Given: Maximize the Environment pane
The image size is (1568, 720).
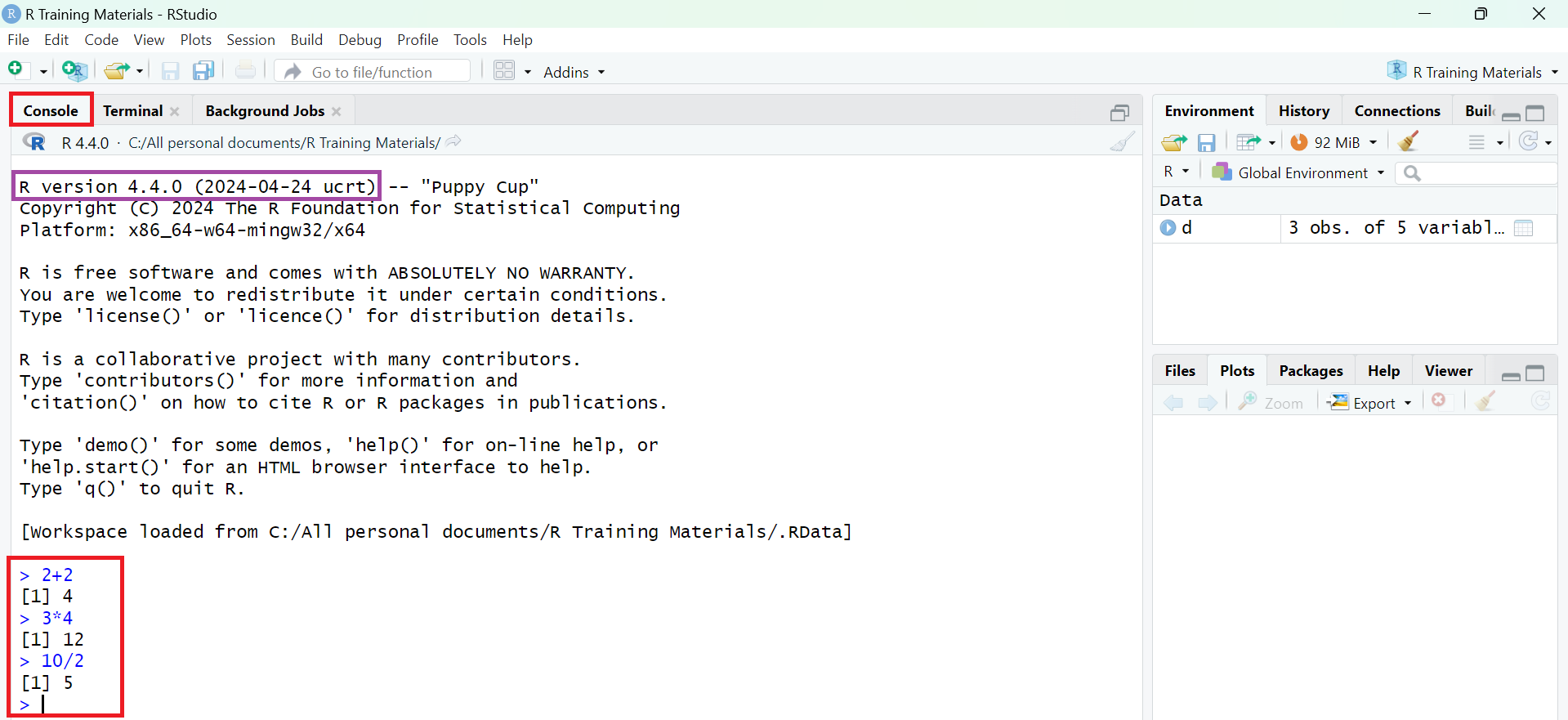Looking at the screenshot, I should pos(1535,113).
